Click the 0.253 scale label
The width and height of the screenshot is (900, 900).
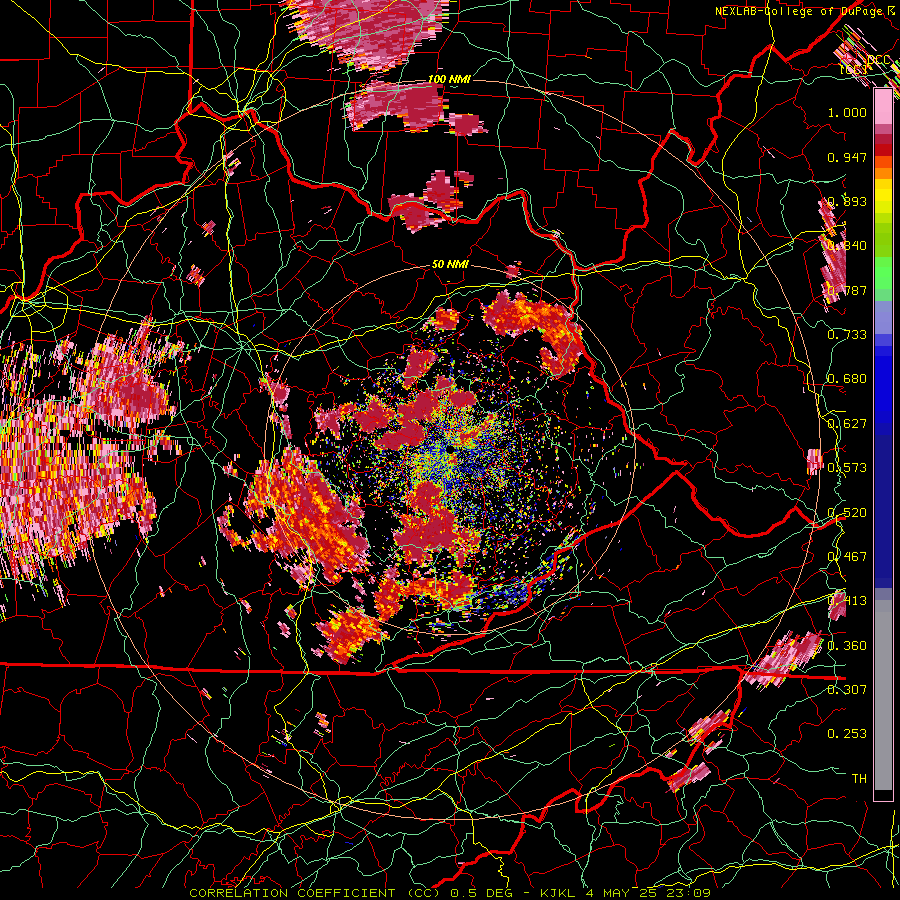pos(847,734)
